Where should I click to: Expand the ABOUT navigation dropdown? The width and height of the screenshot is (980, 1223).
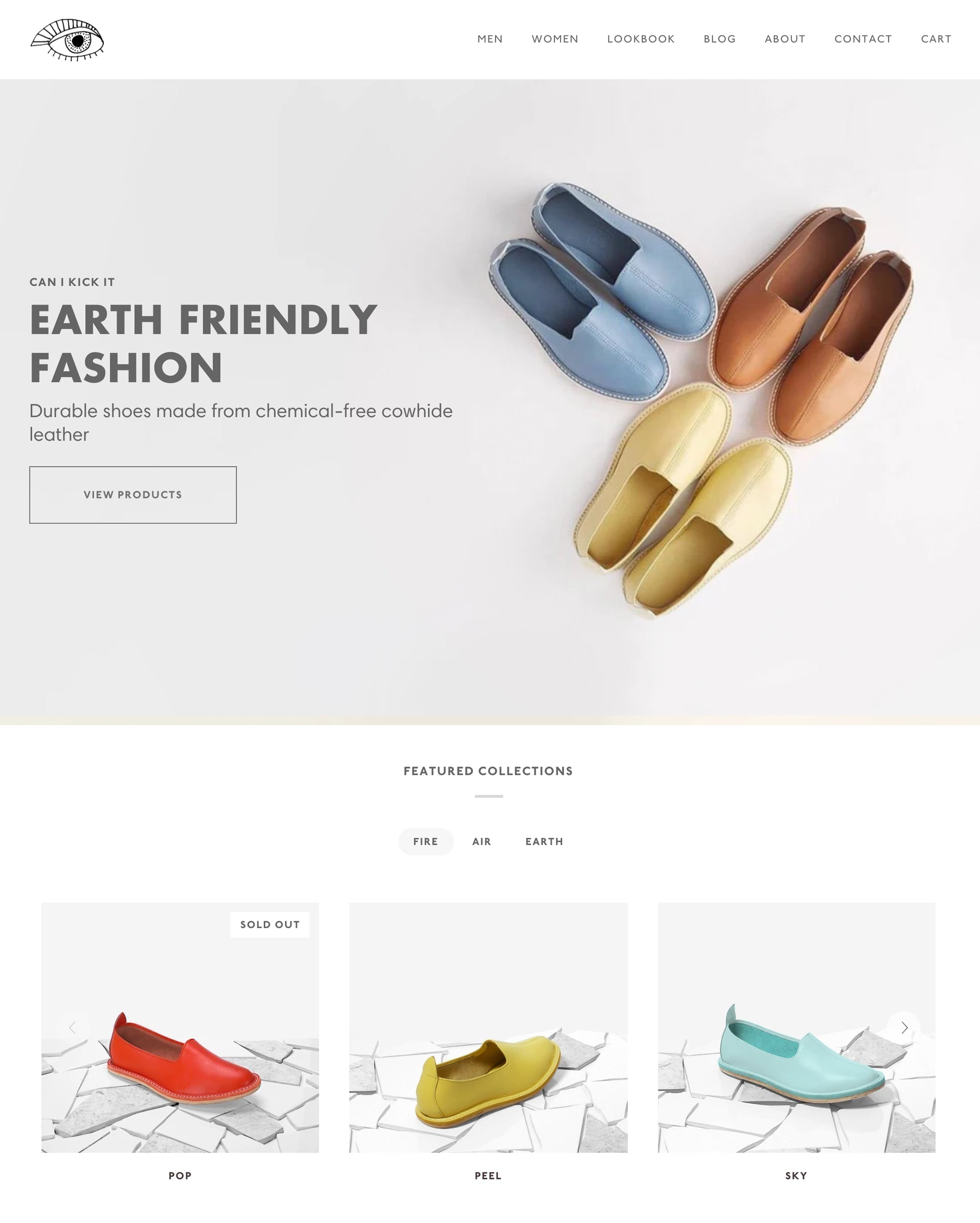pos(785,39)
